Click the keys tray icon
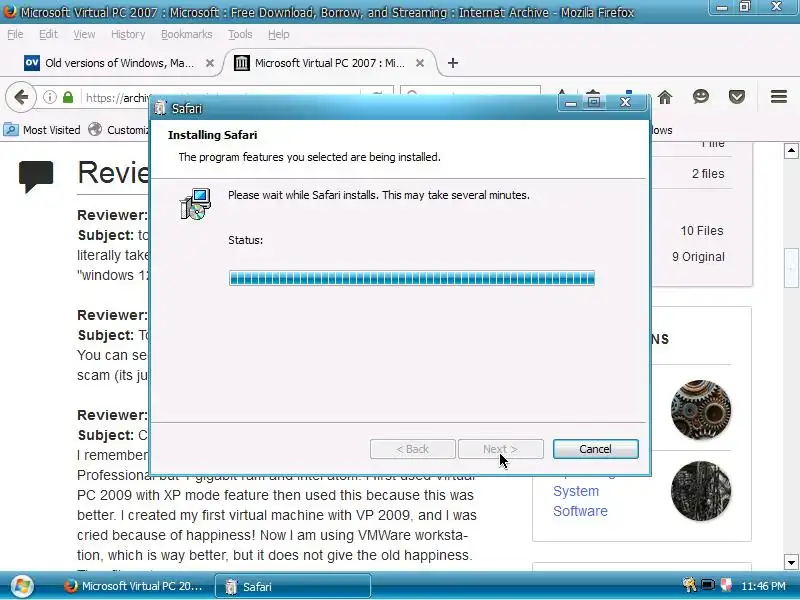This screenshot has height=600, width=800. [689, 585]
